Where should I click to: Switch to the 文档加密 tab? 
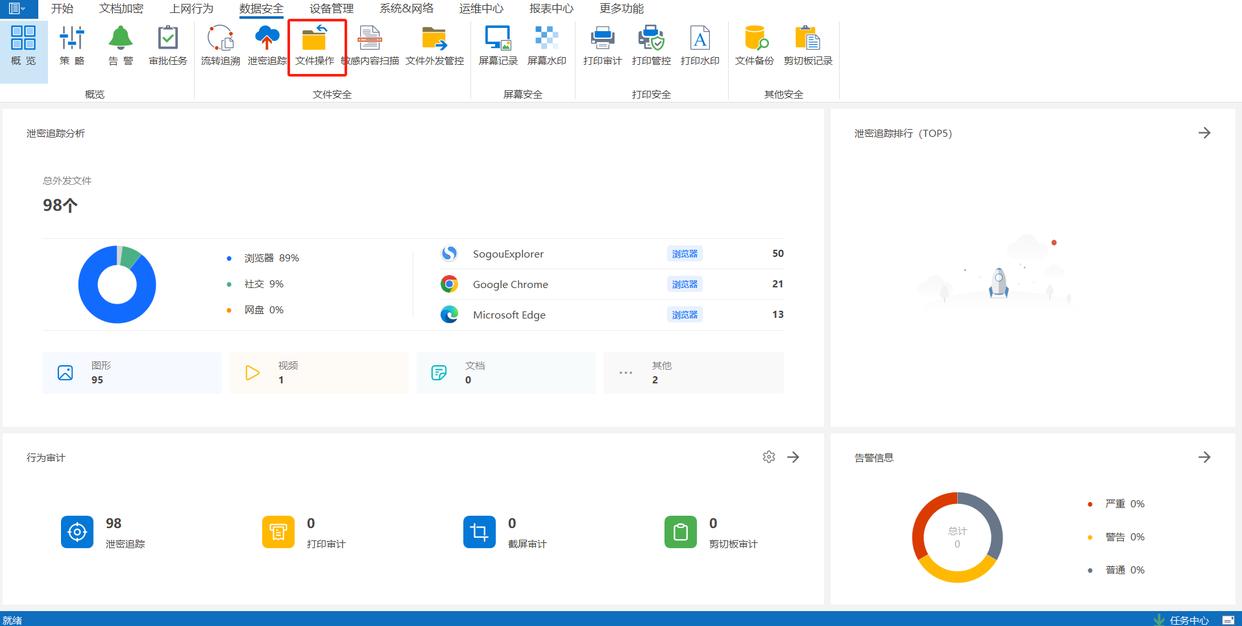121,8
